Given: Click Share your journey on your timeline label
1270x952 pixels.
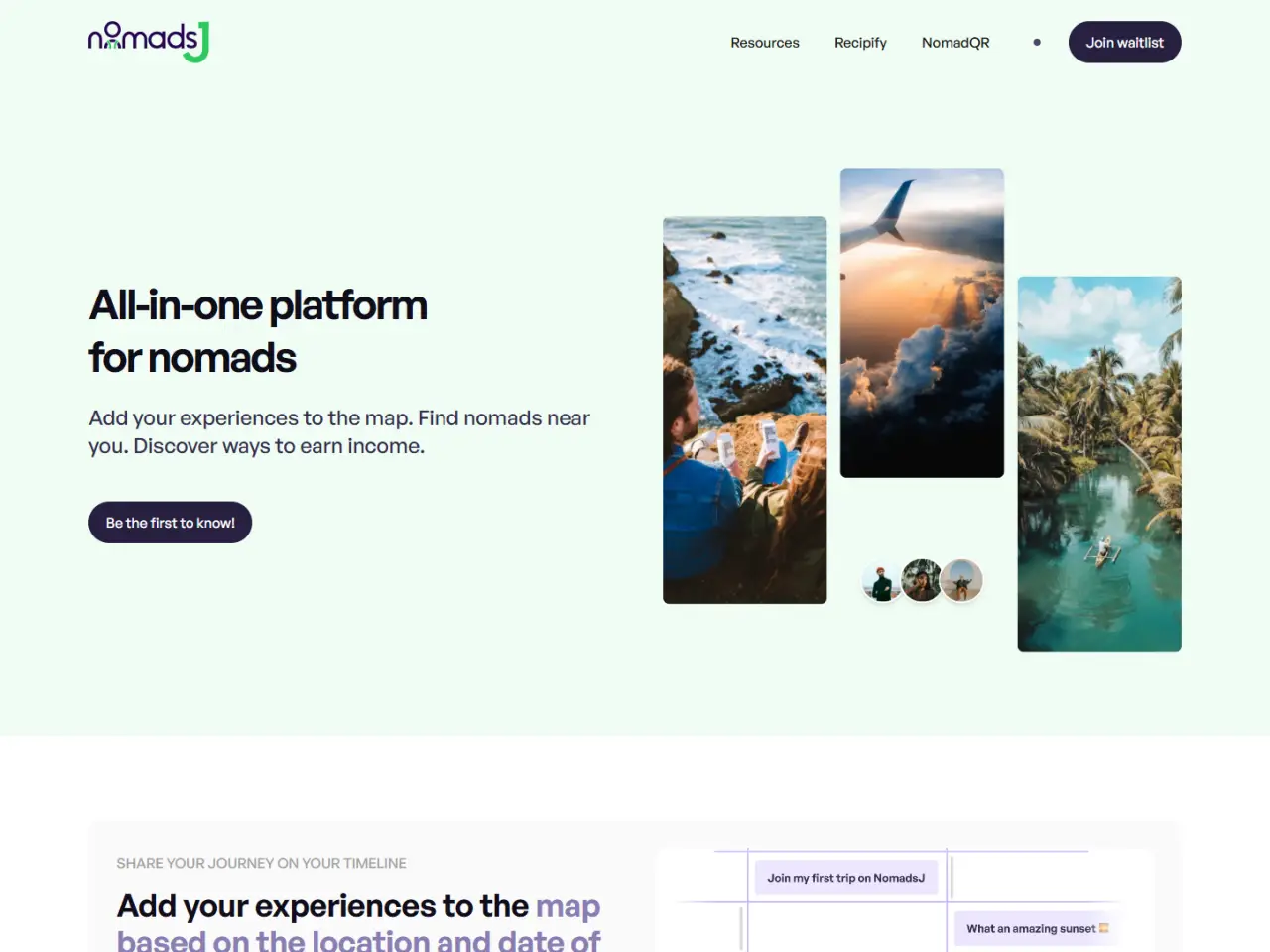Looking at the screenshot, I should (x=261, y=863).
